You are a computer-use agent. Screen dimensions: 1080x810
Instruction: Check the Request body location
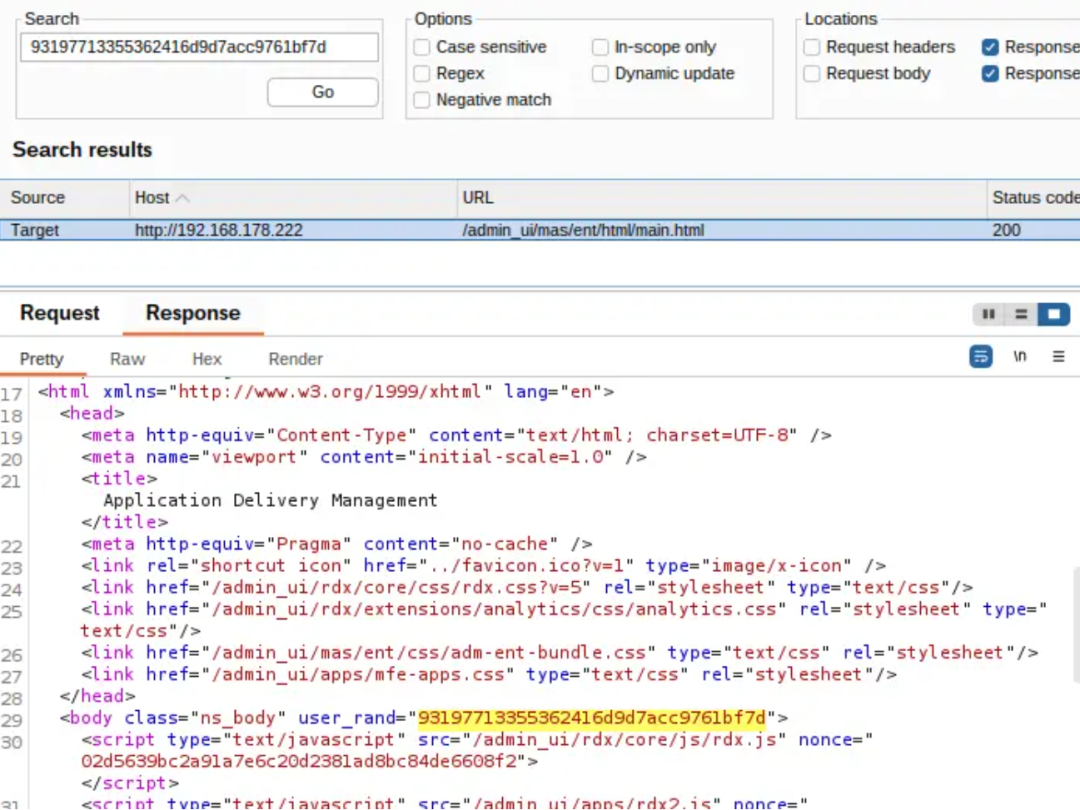pos(811,74)
